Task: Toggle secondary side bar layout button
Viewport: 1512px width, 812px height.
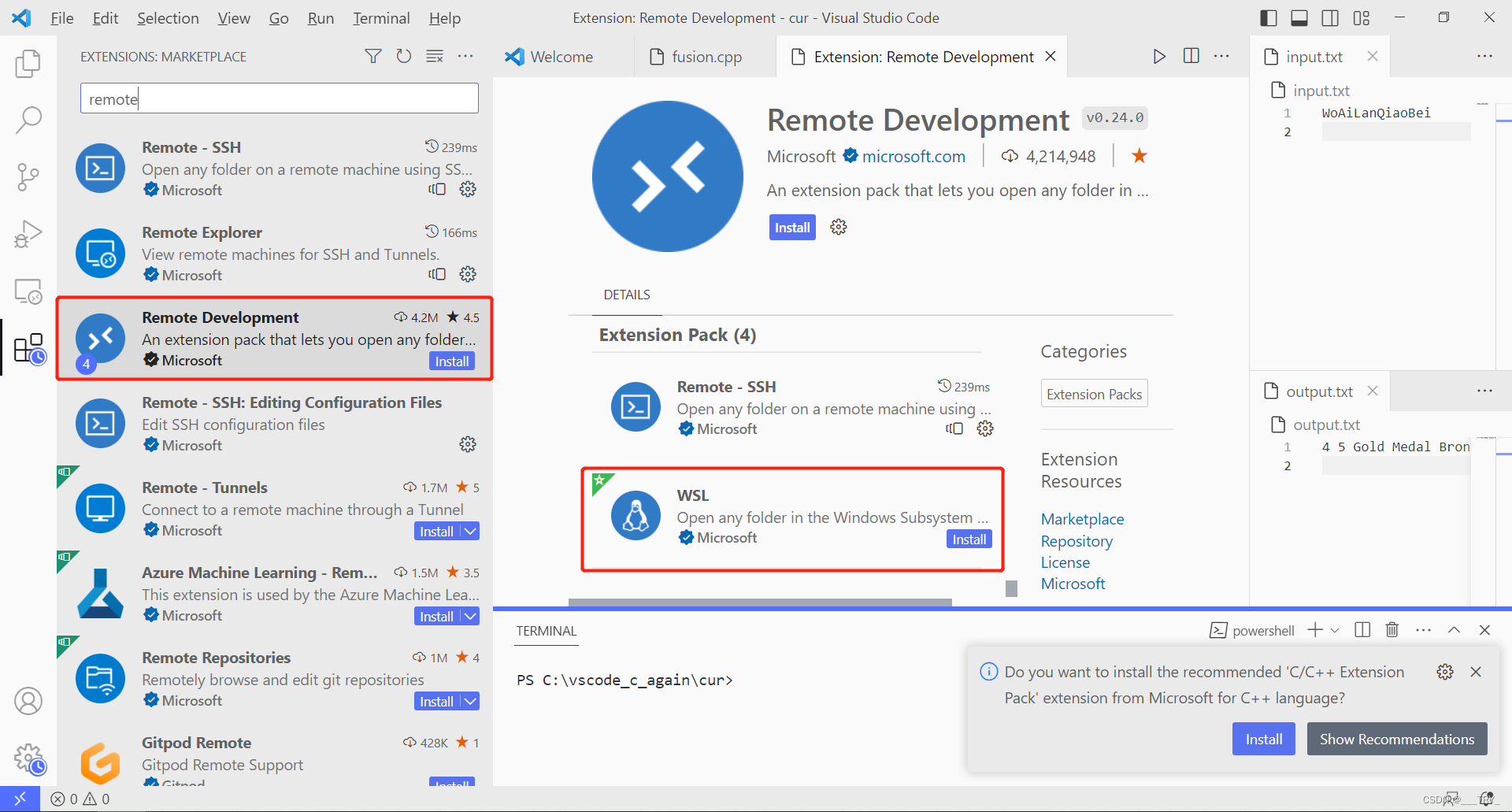Action: [x=1330, y=17]
